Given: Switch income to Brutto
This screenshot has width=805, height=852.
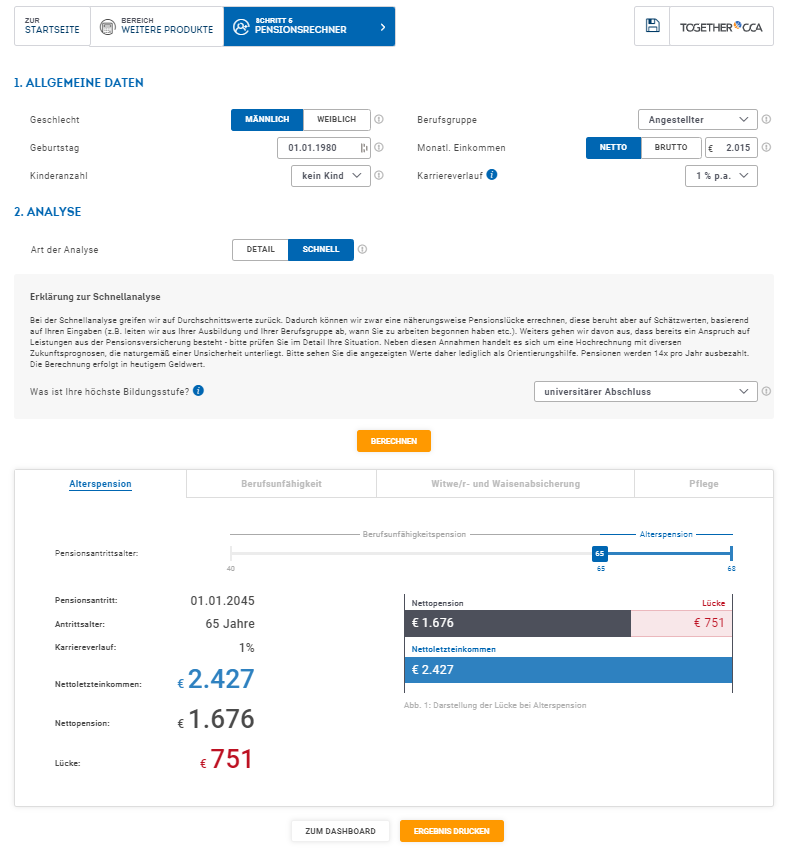Looking at the screenshot, I should [670, 148].
